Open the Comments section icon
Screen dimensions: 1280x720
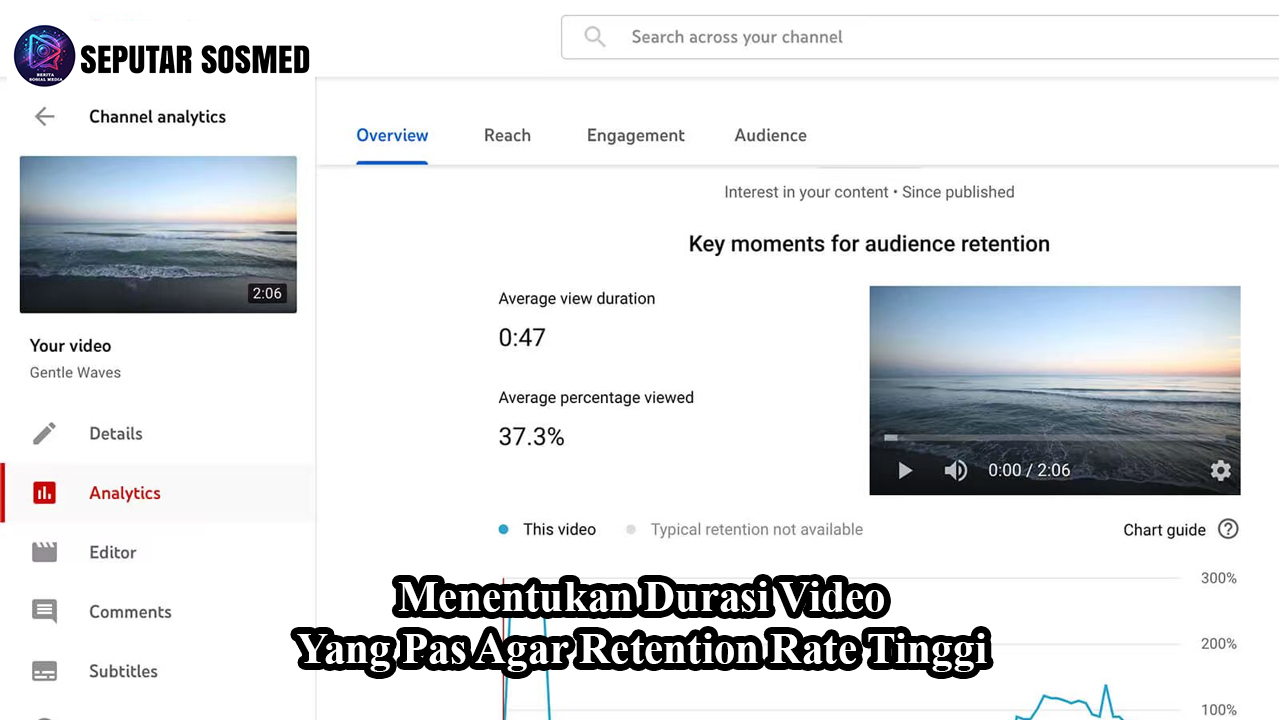(x=44, y=611)
